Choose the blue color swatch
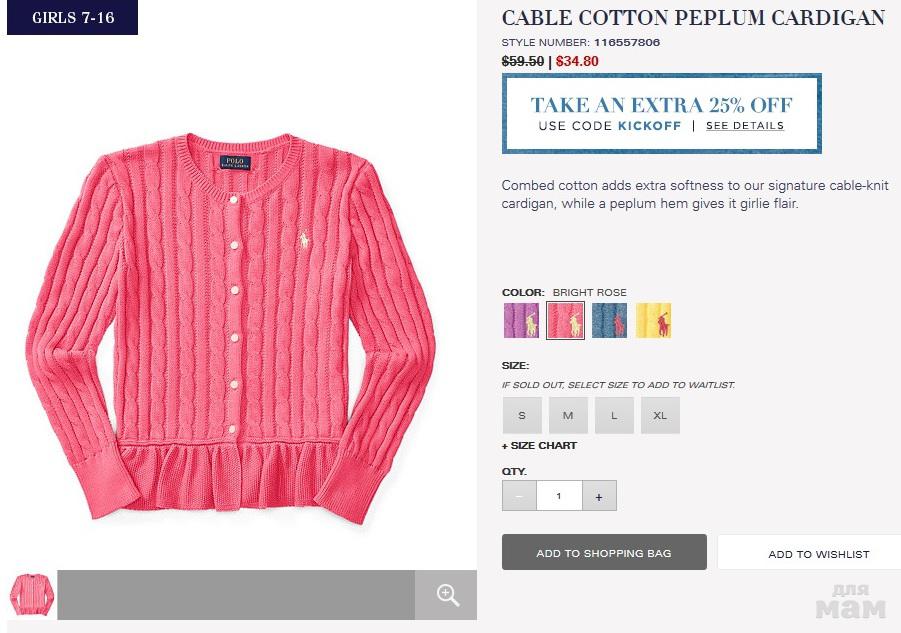This screenshot has width=901, height=633. pos(609,321)
